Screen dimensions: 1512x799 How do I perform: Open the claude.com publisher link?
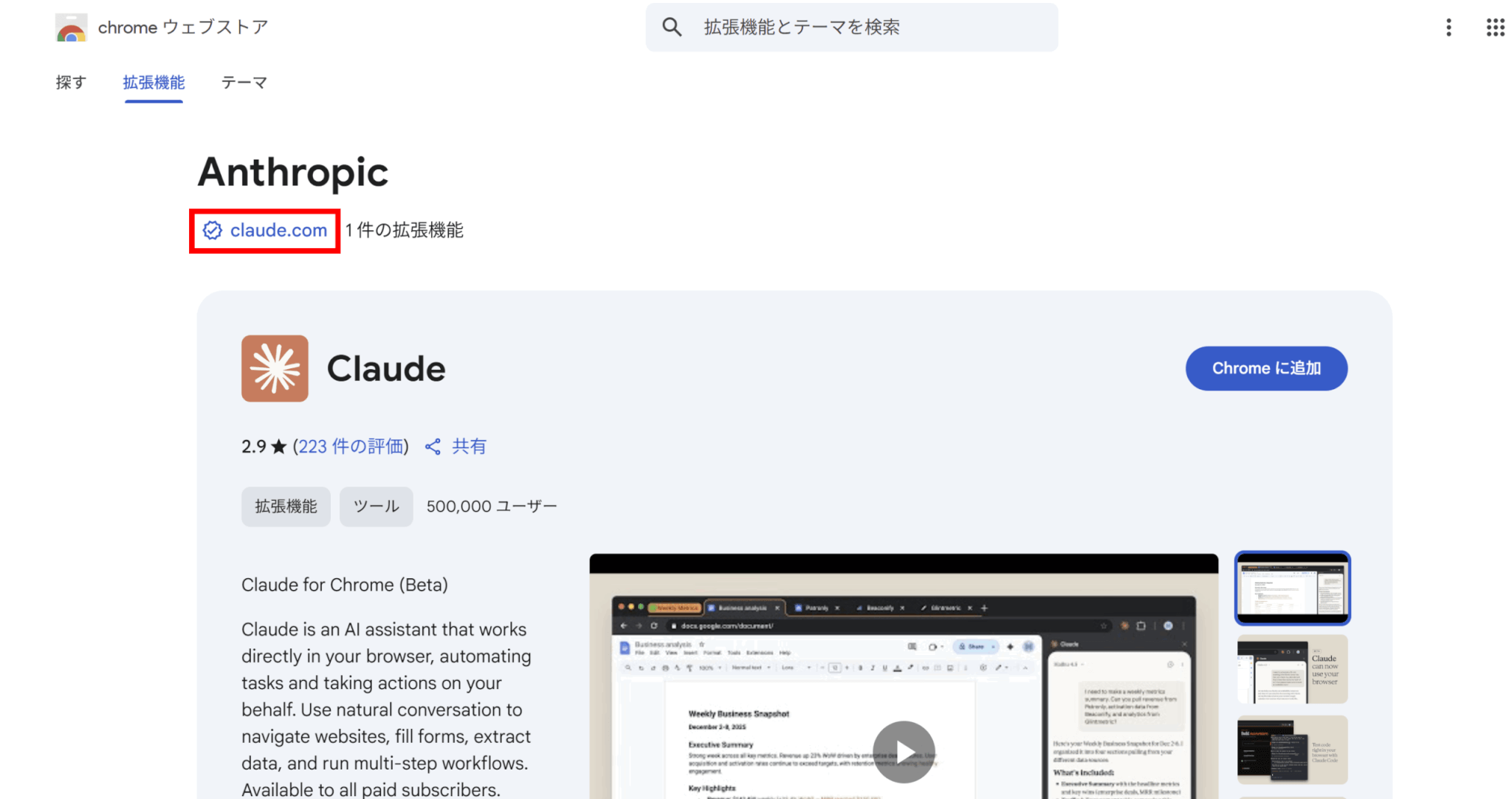point(278,230)
